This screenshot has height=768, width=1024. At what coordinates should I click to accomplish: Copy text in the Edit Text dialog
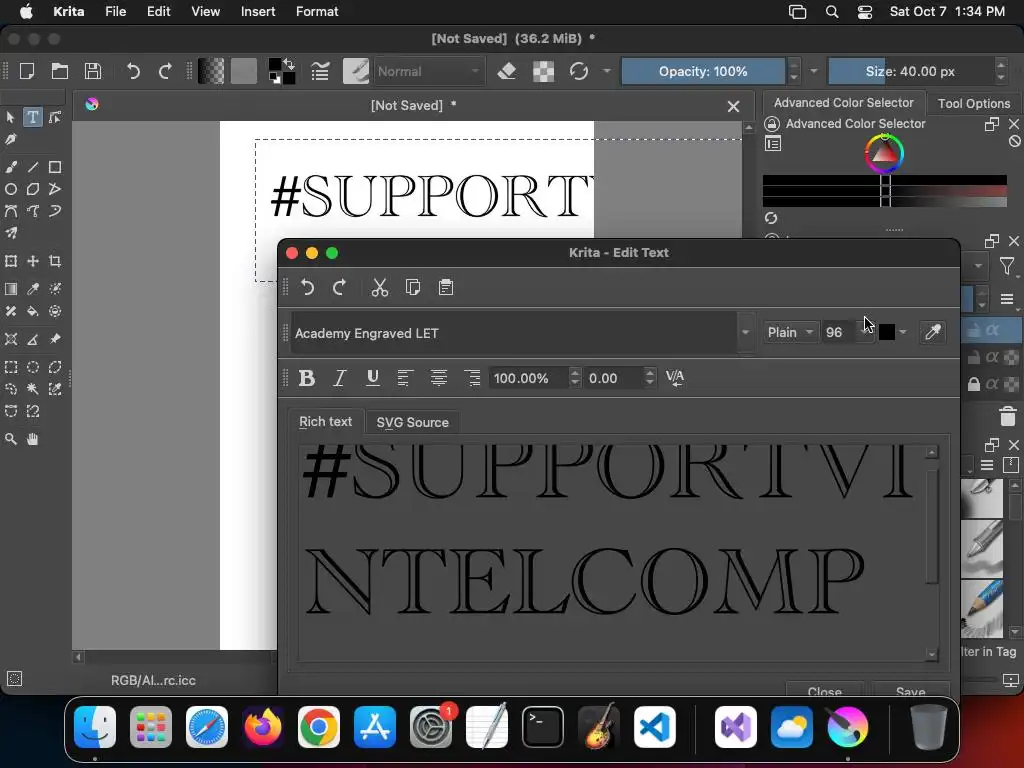tap(413, 287)
